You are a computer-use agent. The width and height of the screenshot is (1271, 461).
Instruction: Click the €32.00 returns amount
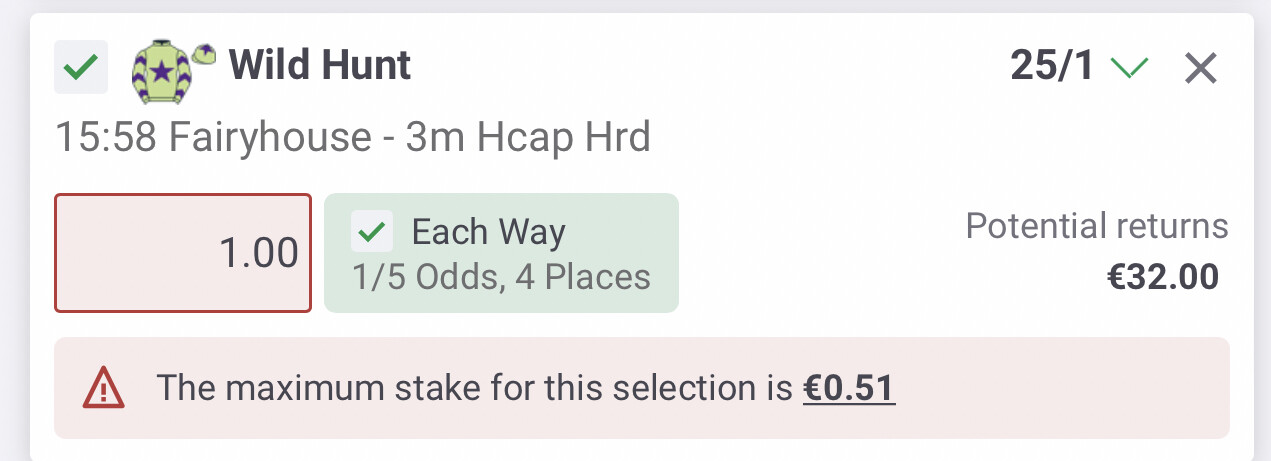1163,277
